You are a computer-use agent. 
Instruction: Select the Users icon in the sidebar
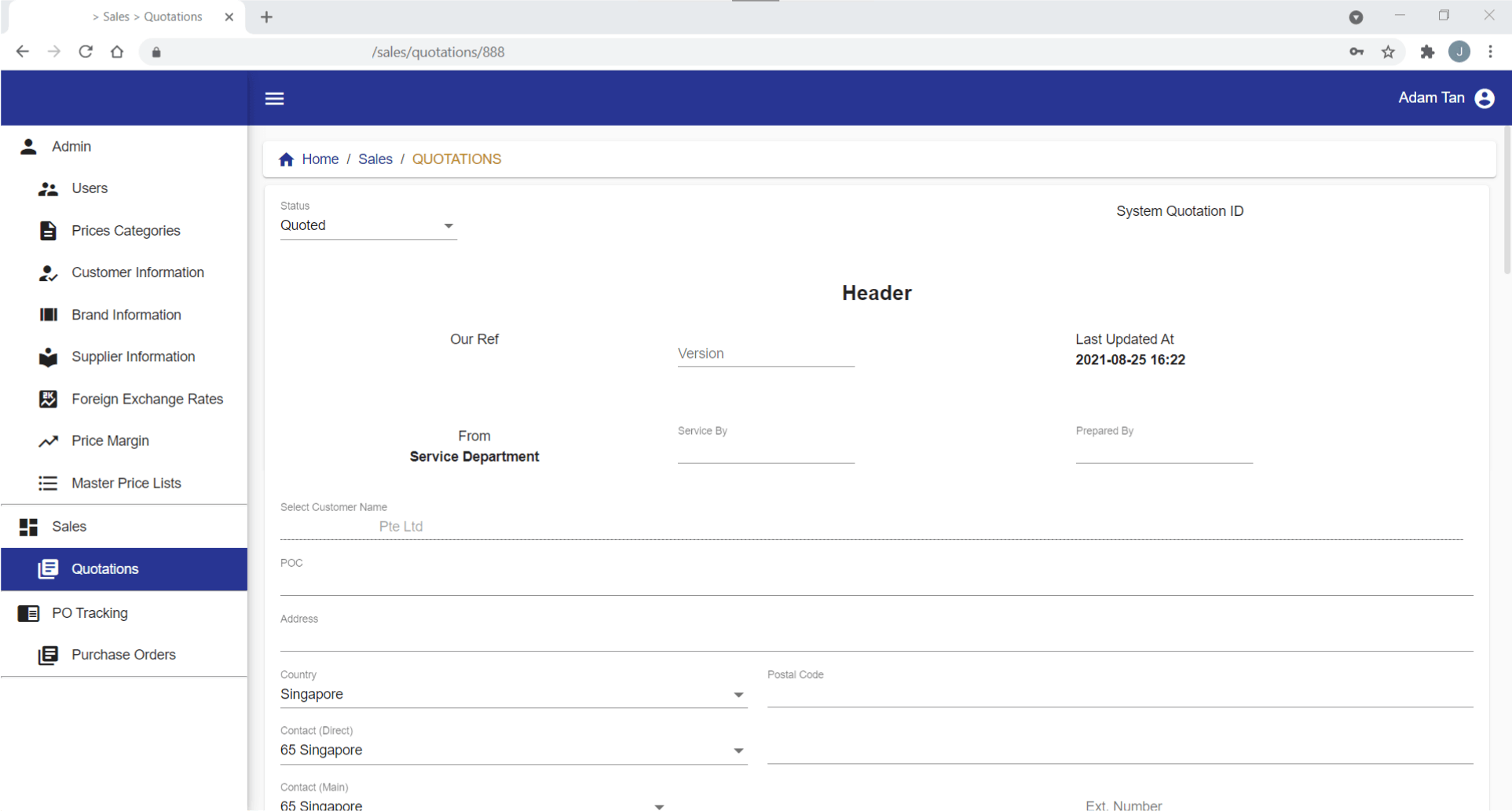click(x=48, y=188)
